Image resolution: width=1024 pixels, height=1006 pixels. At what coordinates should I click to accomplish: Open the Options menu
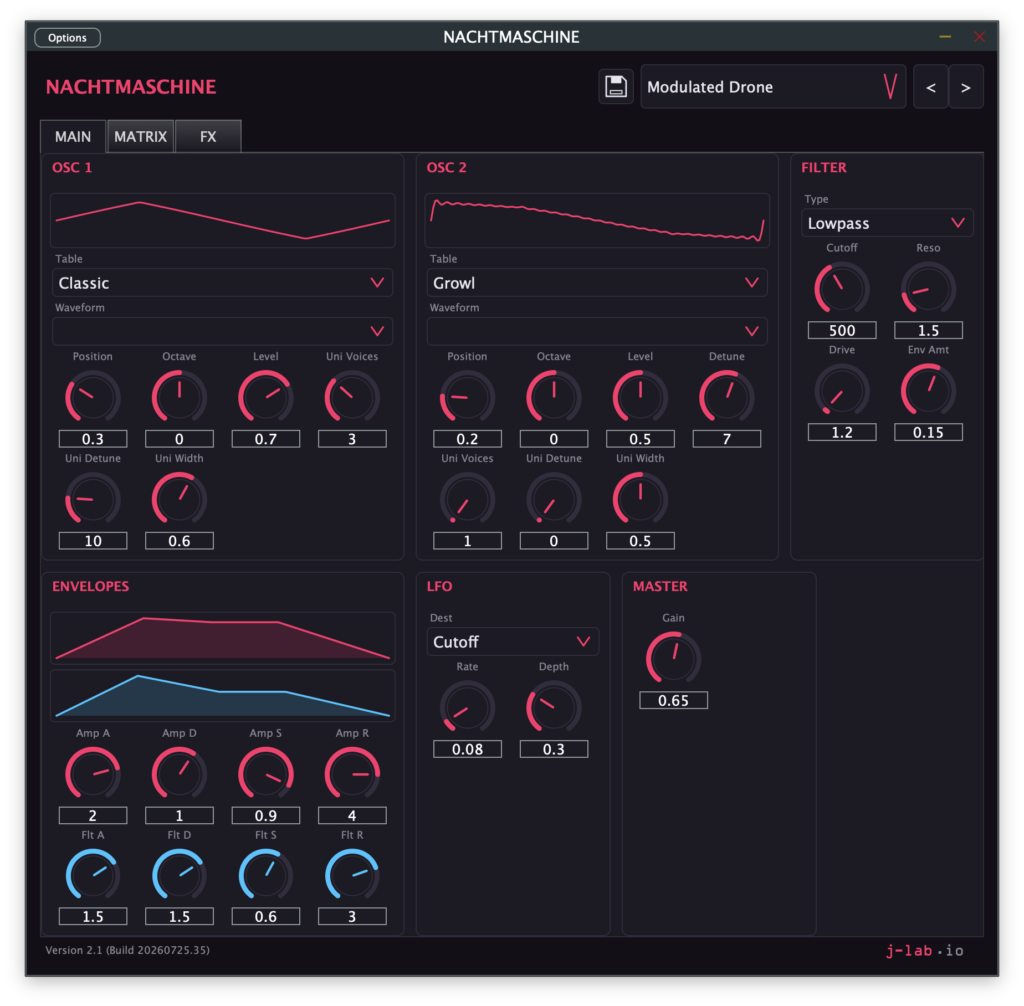click(67, 37)
